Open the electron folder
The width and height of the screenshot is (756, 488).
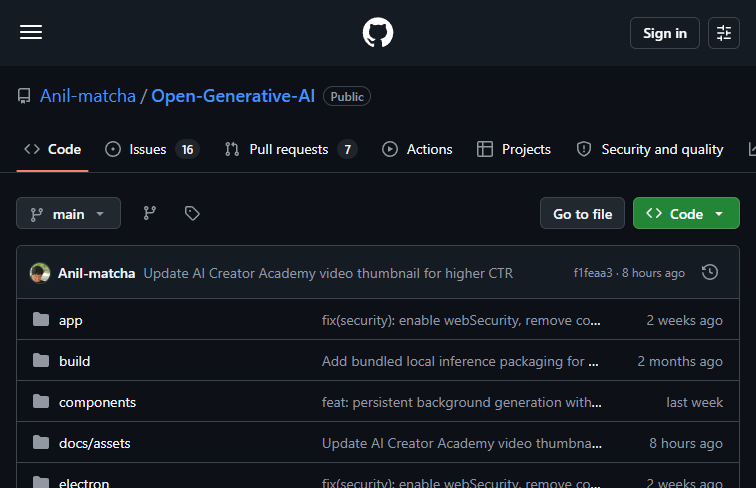click(84, 483)
